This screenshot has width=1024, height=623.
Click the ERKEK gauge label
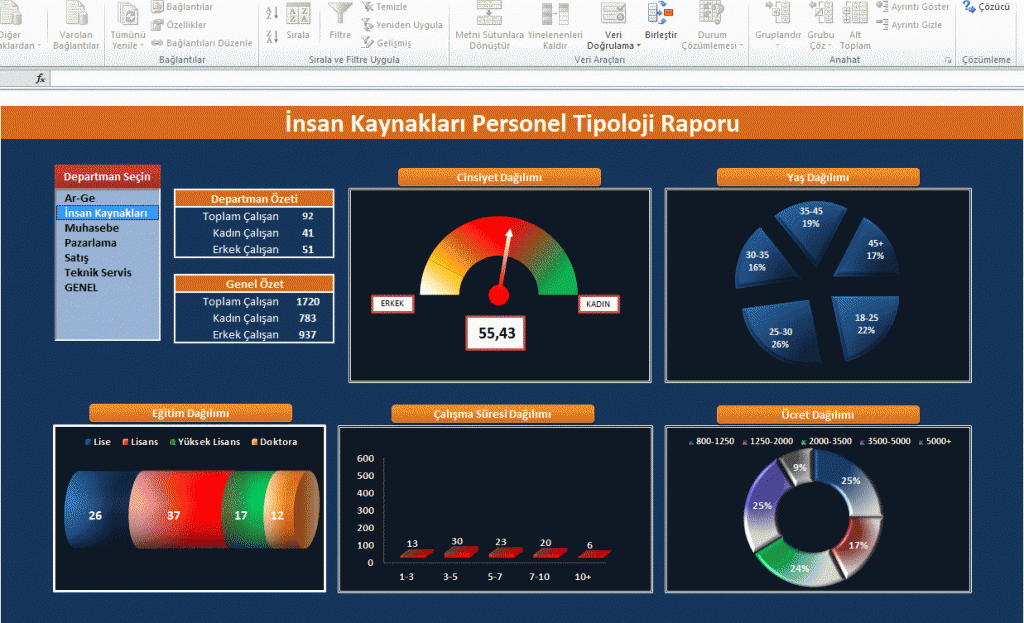pyautogui.click(x=392, y=303)
